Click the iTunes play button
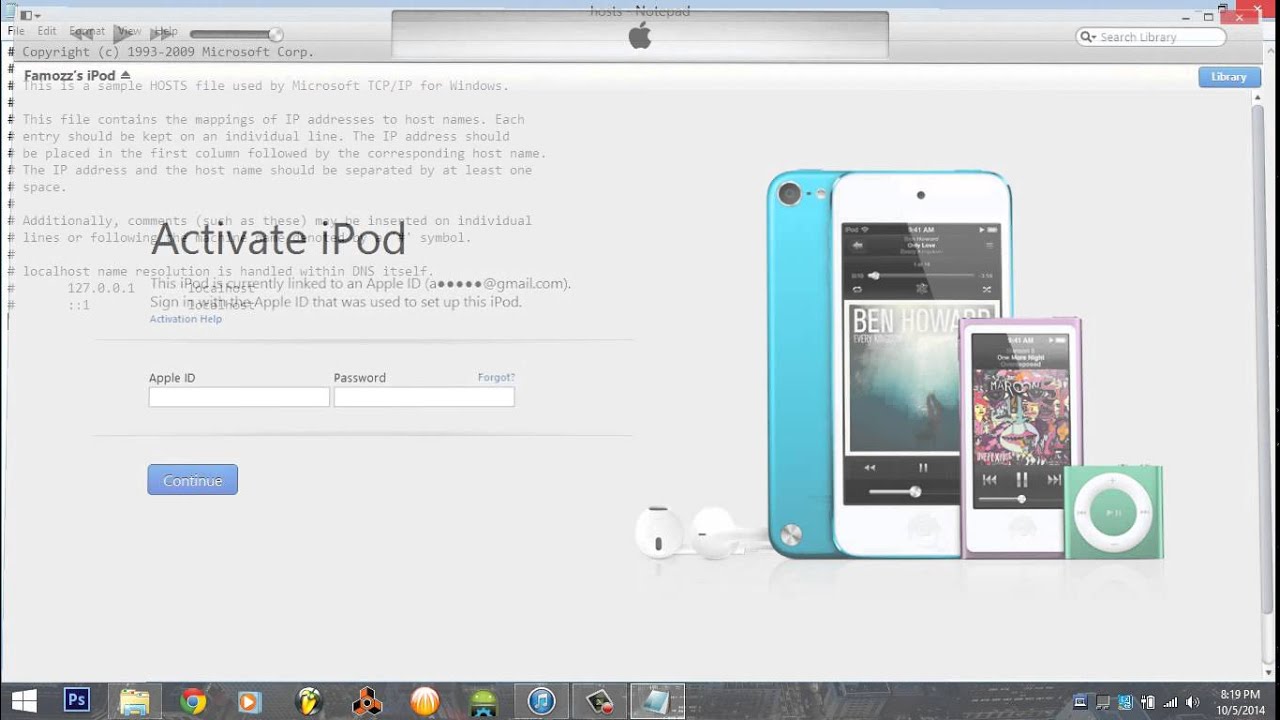Image resolution: width=1280 pixels, height=720 pixels. pos(123,34)
